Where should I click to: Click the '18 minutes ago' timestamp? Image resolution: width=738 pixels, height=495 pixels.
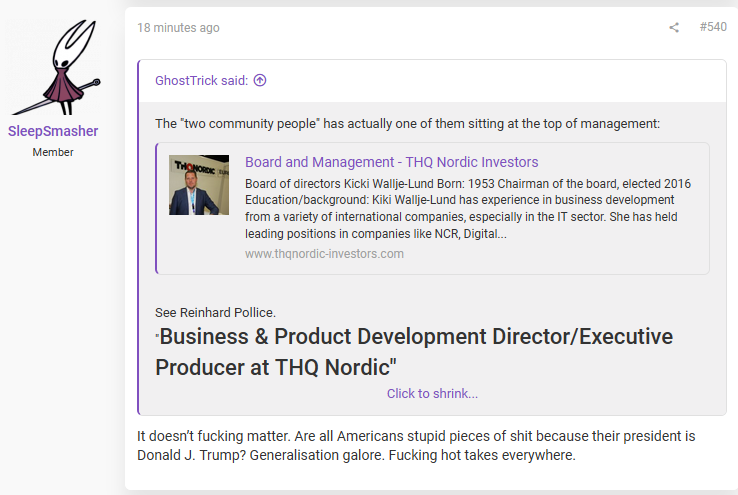pyautogui.click(x=178, y=28)
